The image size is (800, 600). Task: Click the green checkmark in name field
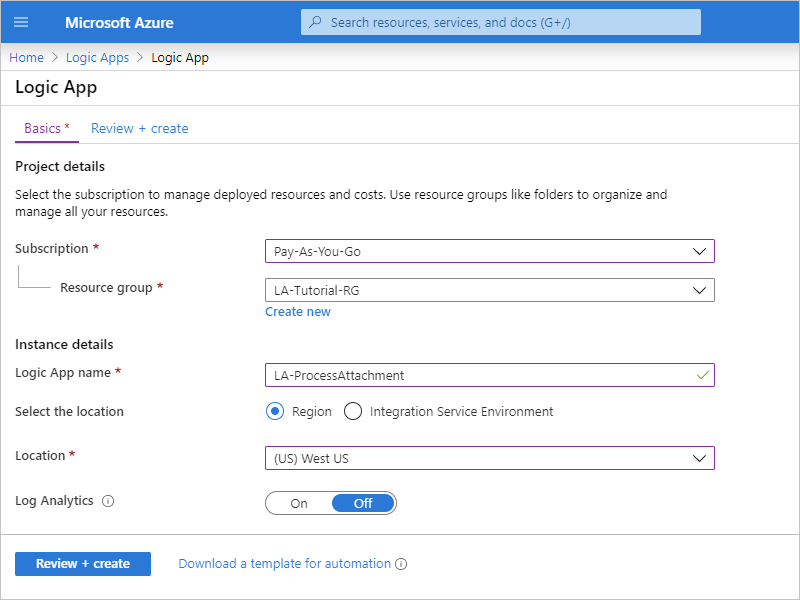pyautogui.click(x=703, y=375)
